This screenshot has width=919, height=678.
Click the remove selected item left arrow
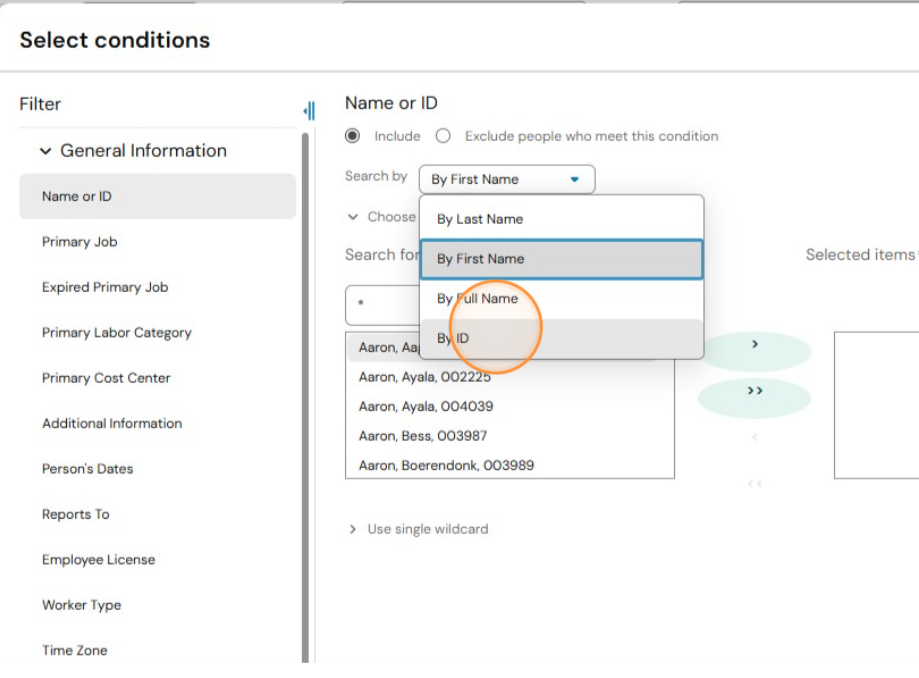(755, 437)
